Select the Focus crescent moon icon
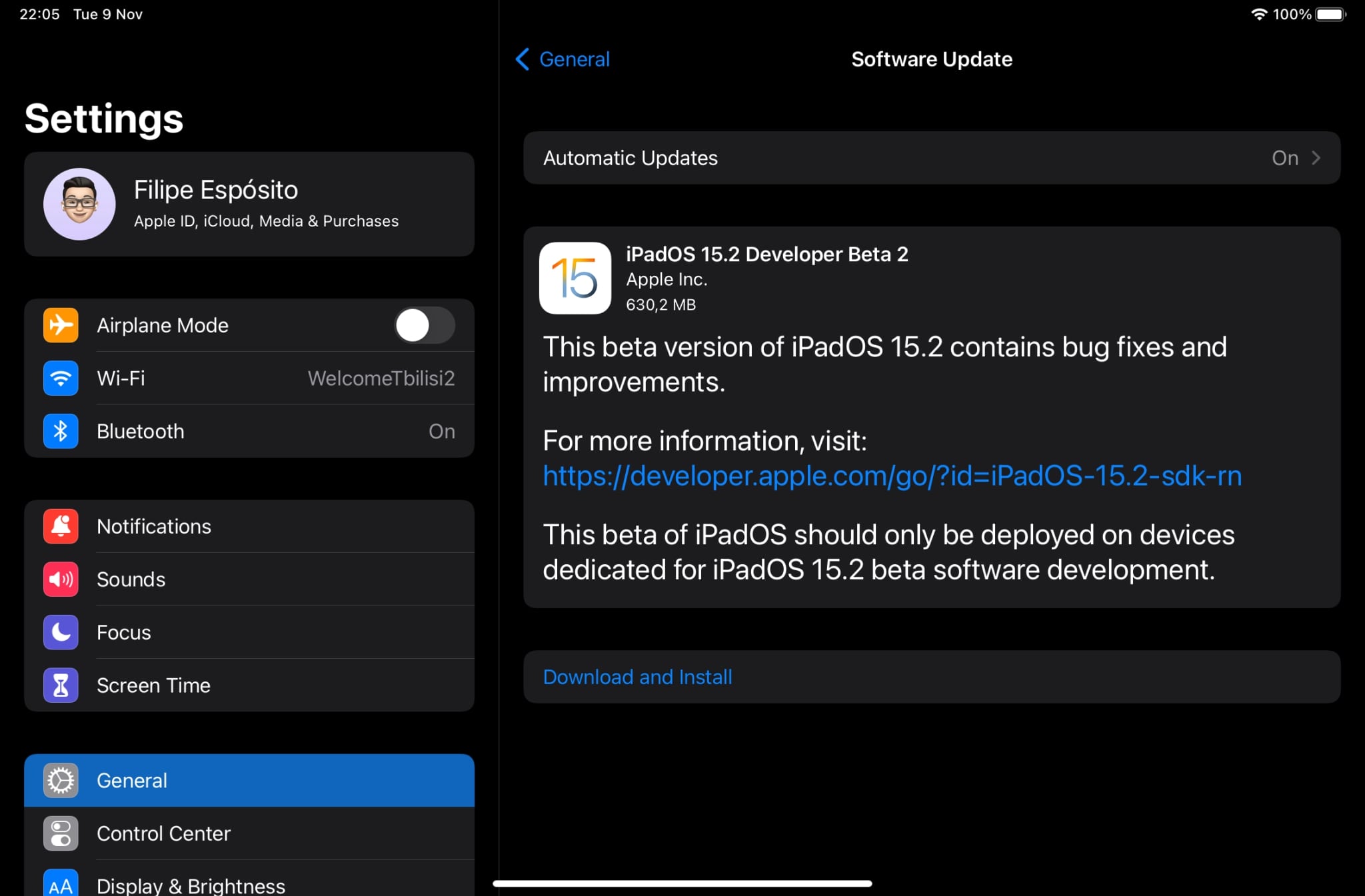 pyautogui.click(x=61, y=632)
